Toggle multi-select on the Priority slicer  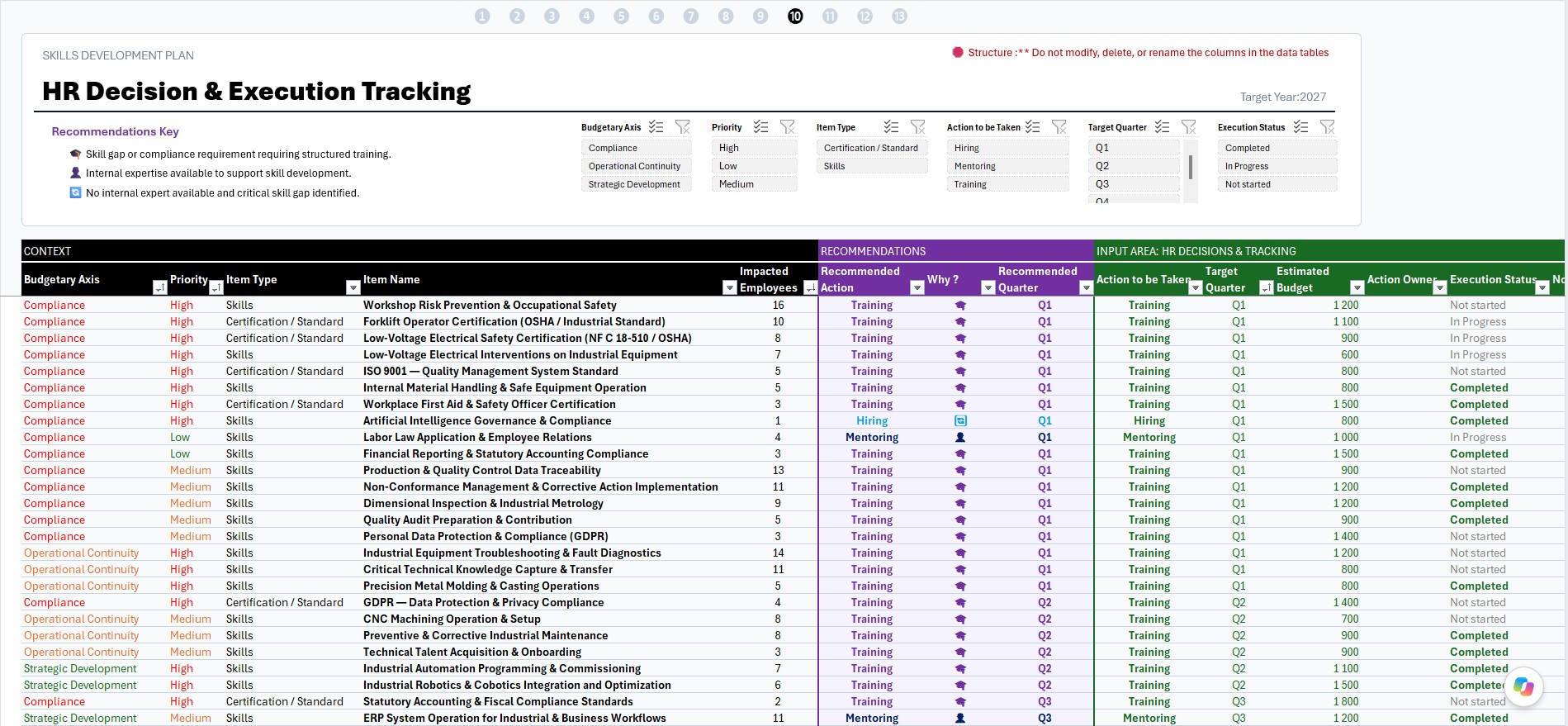point(760,126)
